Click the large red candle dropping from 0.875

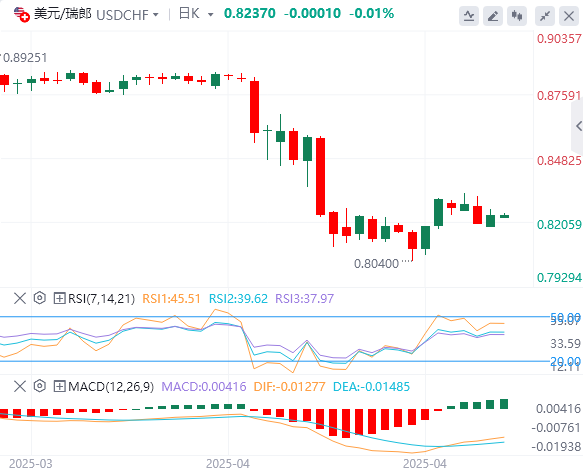(254, 107)
